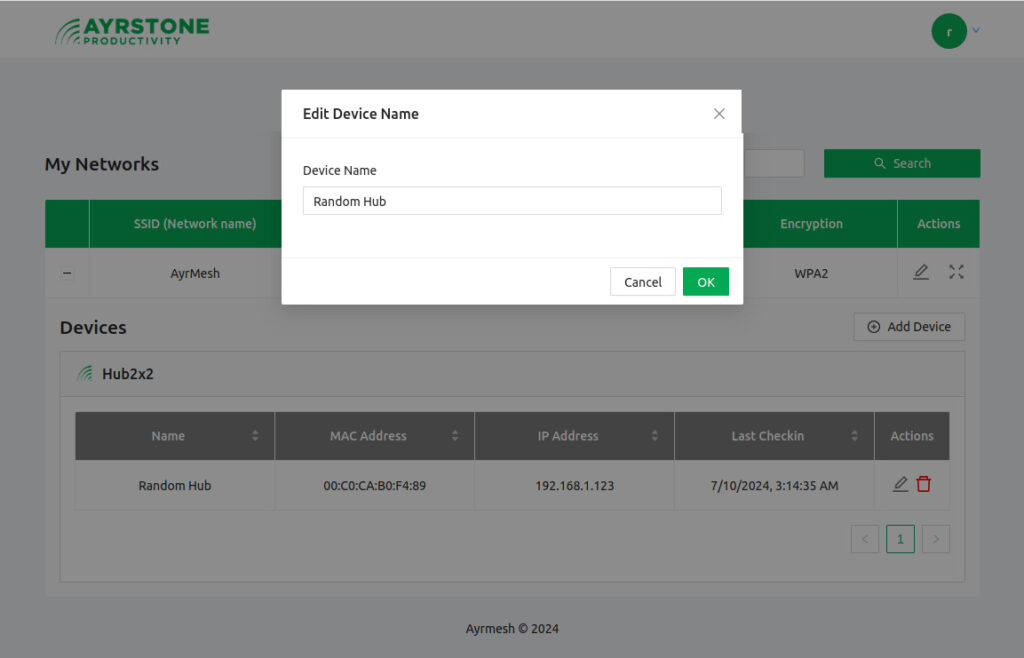Click the Ayrstone Productivity logo

132,30
